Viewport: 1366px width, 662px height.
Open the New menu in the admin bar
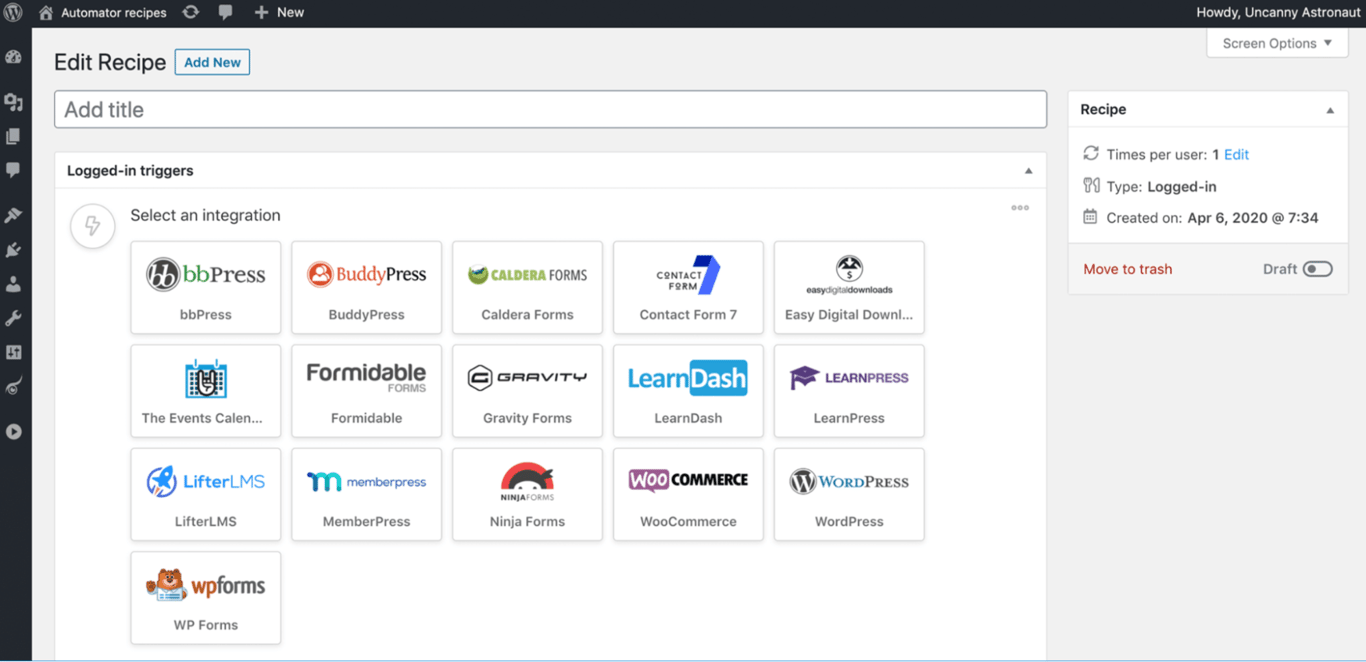278,12
